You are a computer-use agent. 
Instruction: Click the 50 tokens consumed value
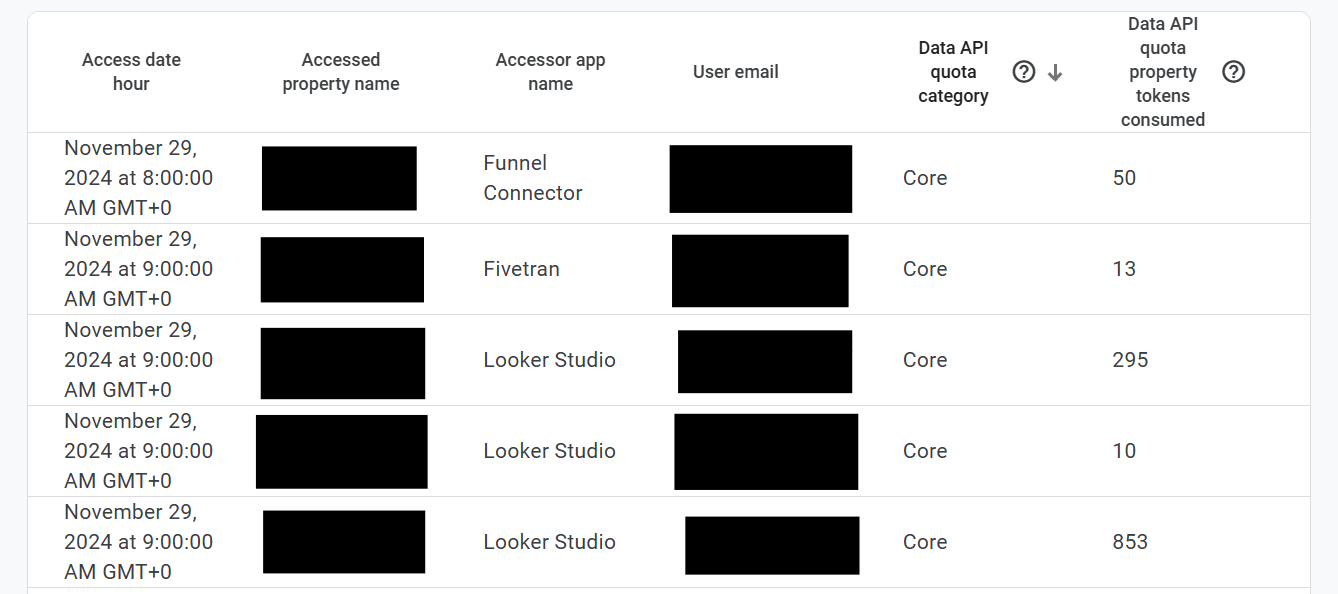(1124, 178)
